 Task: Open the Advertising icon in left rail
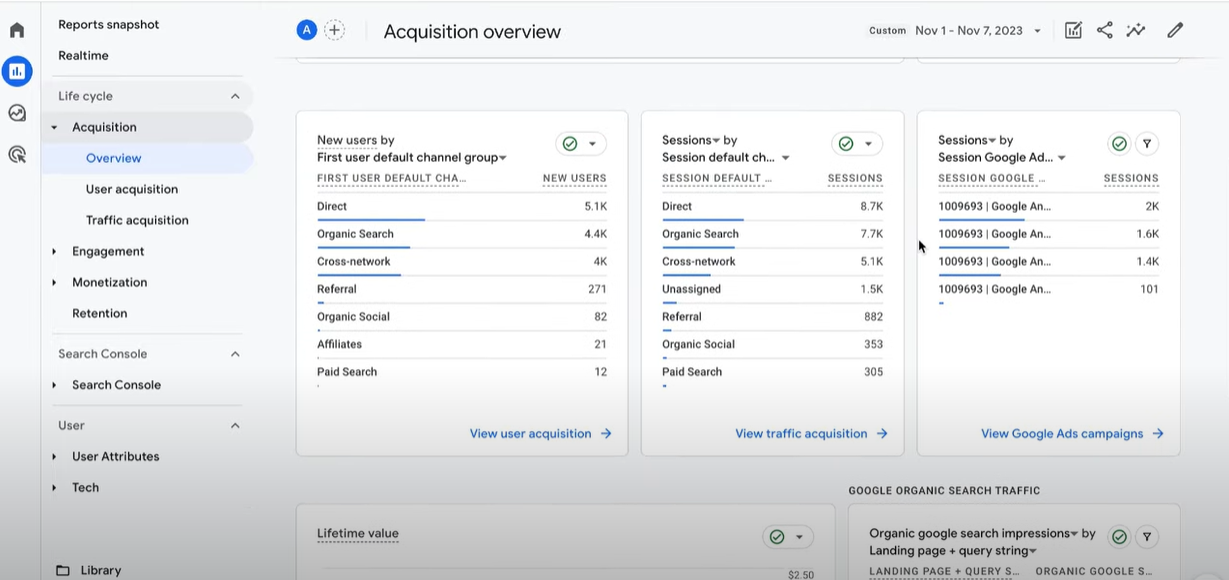click(x=17, y=154)
